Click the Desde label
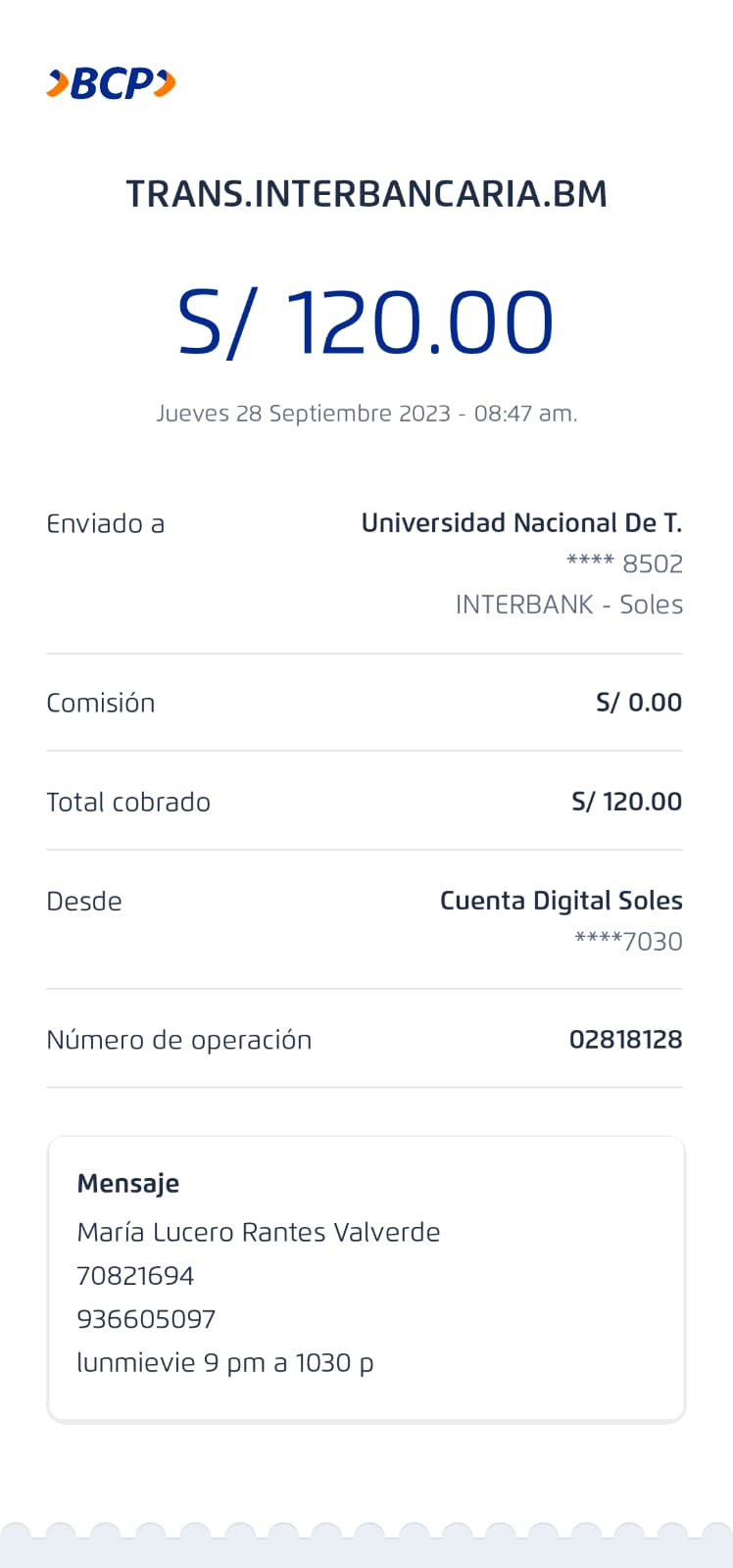The image size is (733, 1568). 84,902
